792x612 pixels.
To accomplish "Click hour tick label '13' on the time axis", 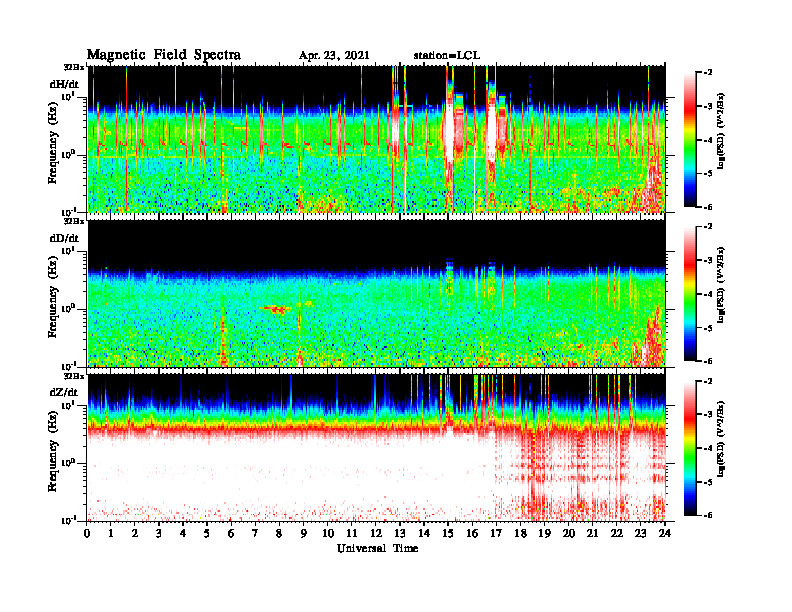I will coord(400,533).
